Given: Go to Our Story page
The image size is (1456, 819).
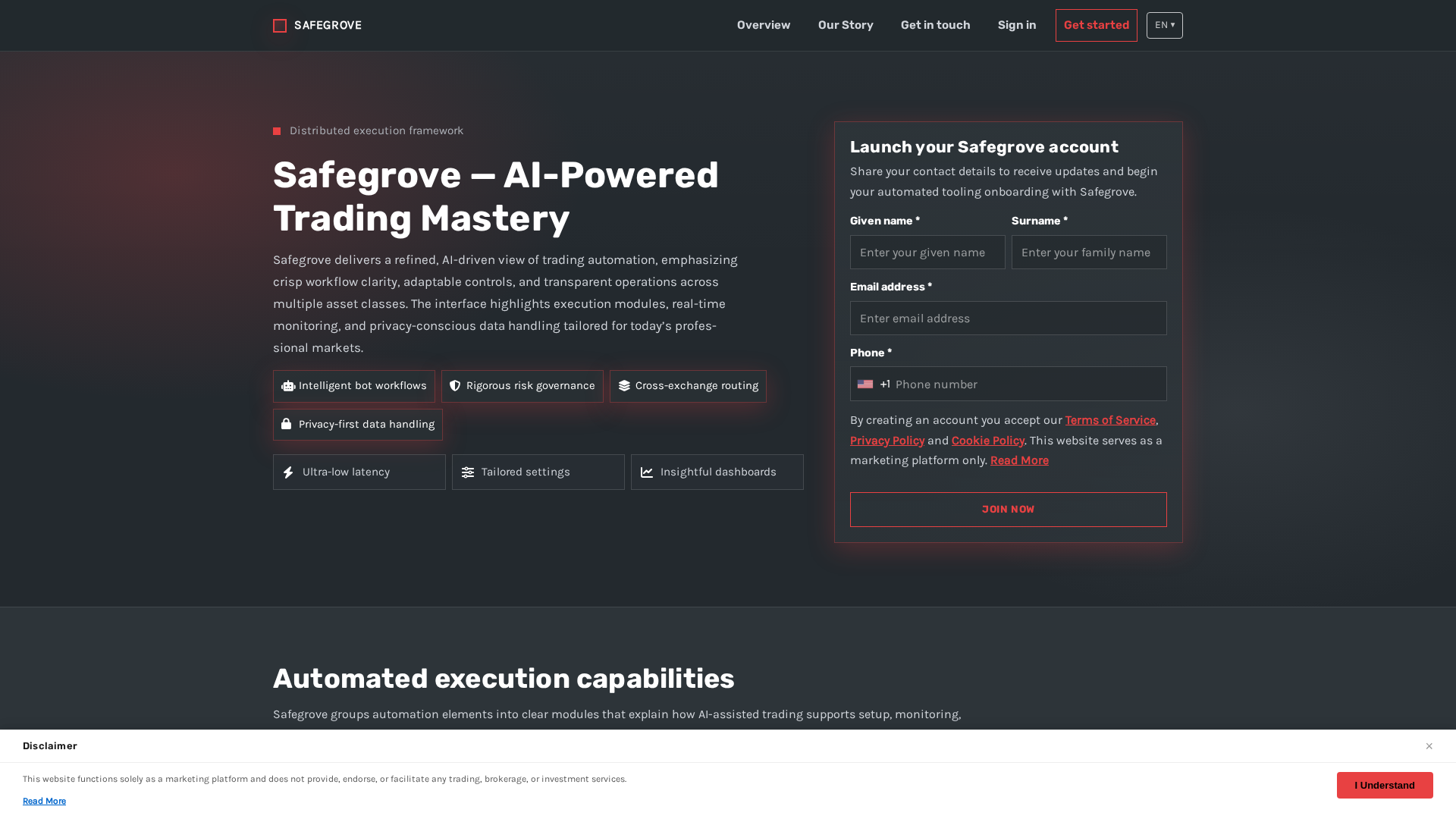Looking at the screenshot, I should (x=846, y=25).
